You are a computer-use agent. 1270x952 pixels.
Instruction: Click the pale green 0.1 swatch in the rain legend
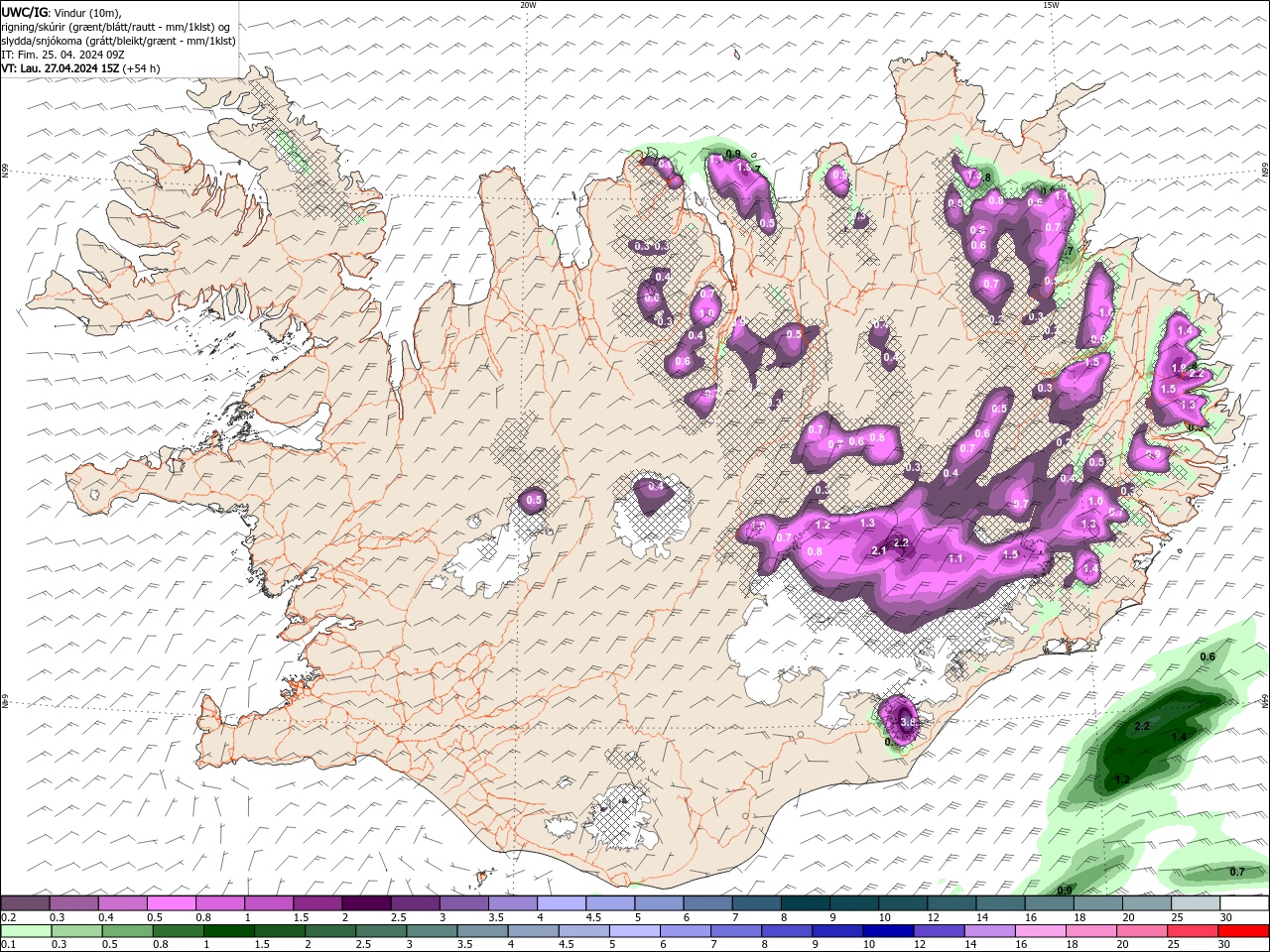pos(26,931)
